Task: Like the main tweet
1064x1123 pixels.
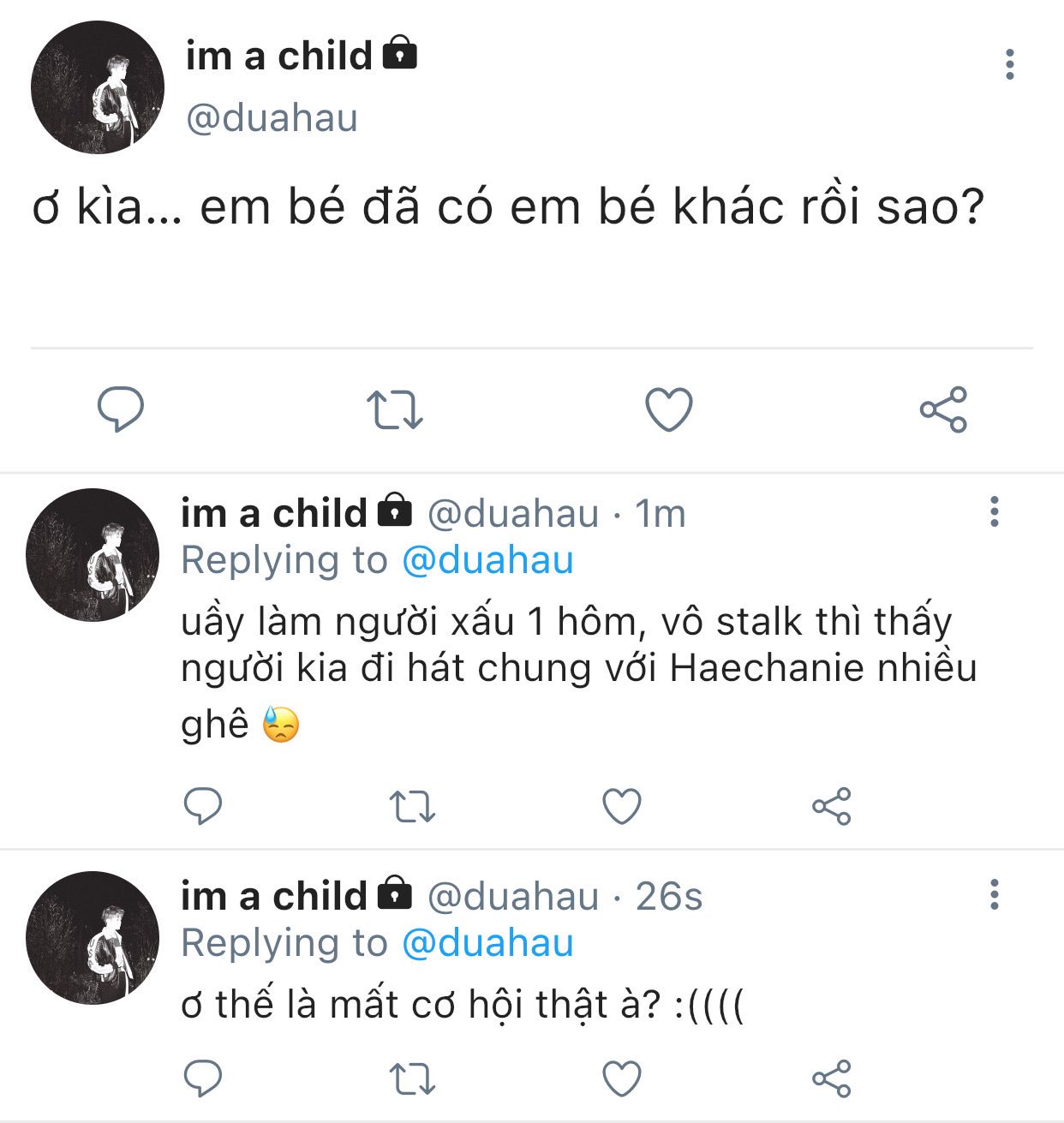Action: (668, 409)
